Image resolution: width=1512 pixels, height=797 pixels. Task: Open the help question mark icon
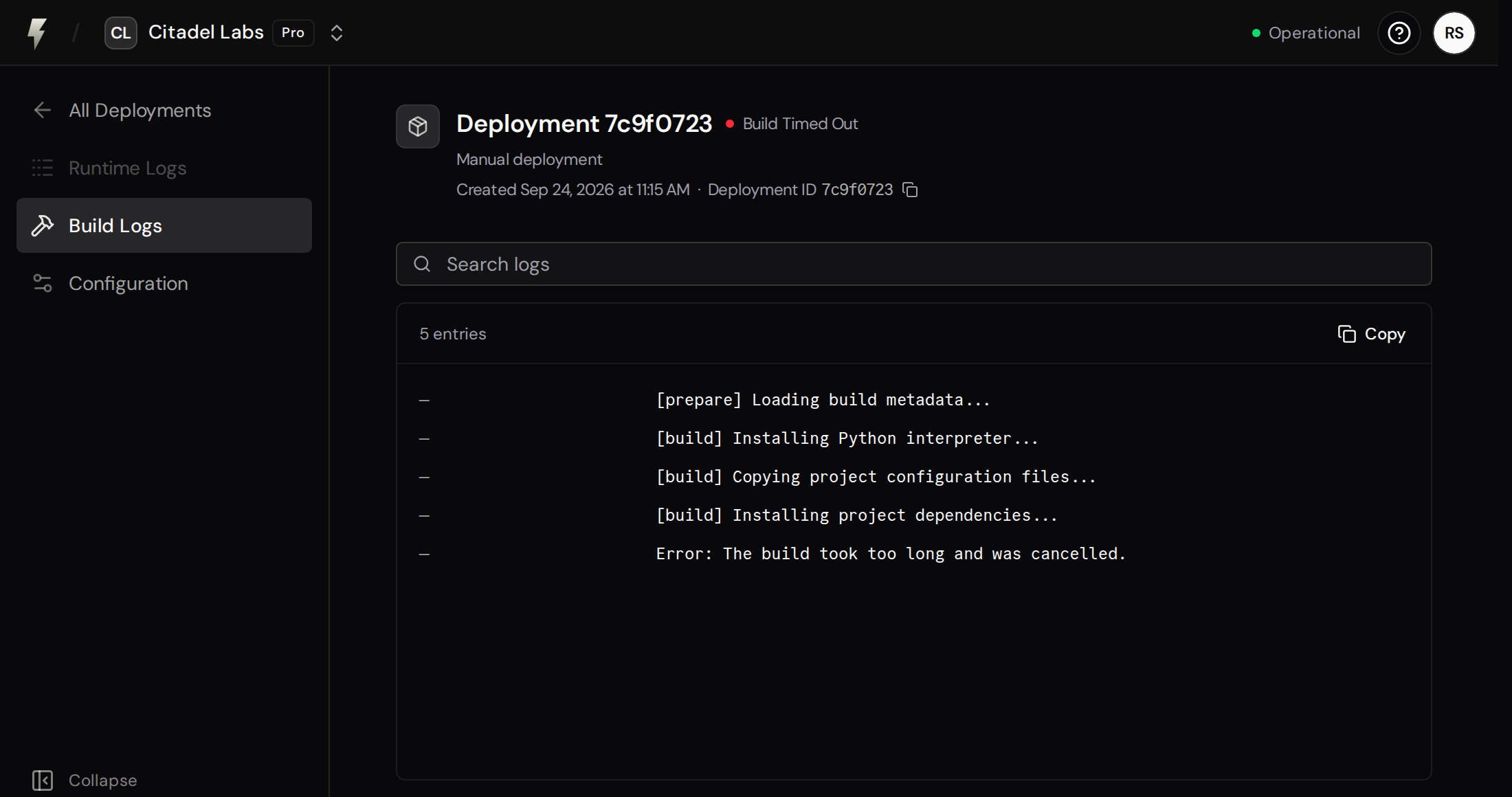[1399, 33]
